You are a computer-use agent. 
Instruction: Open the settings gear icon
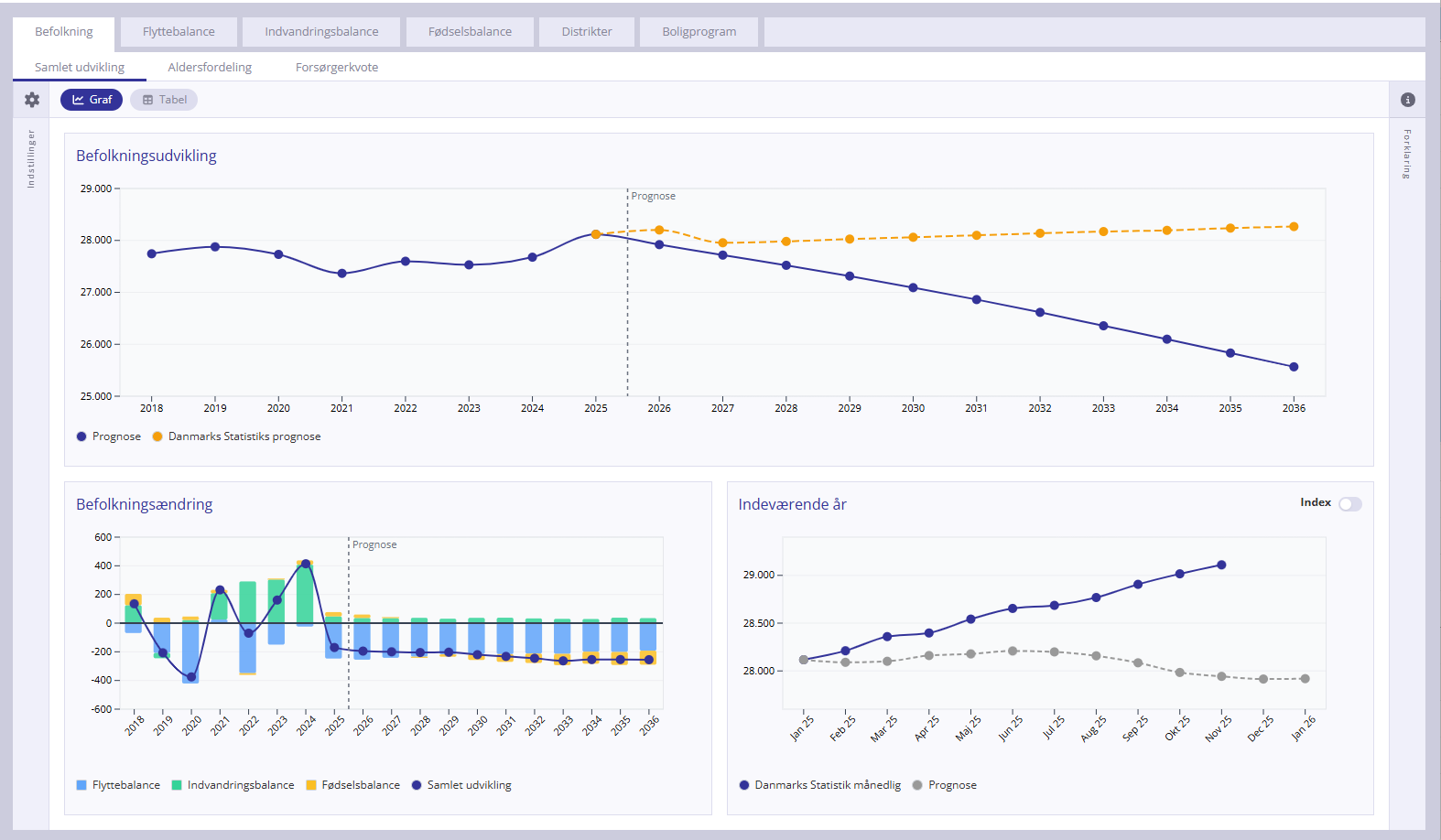tap(32, 100)
